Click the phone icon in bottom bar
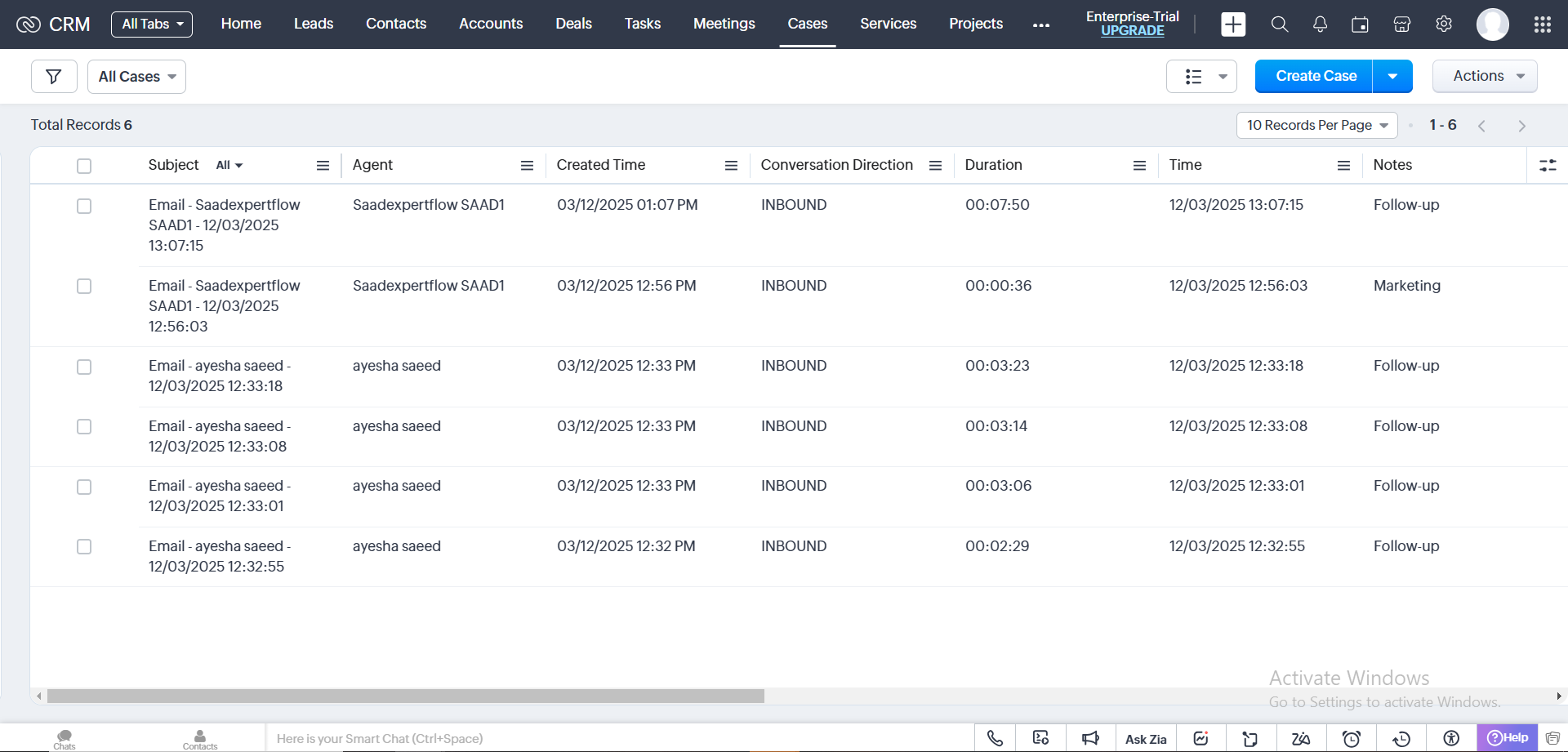The image size is (1568, 752). 995,738
